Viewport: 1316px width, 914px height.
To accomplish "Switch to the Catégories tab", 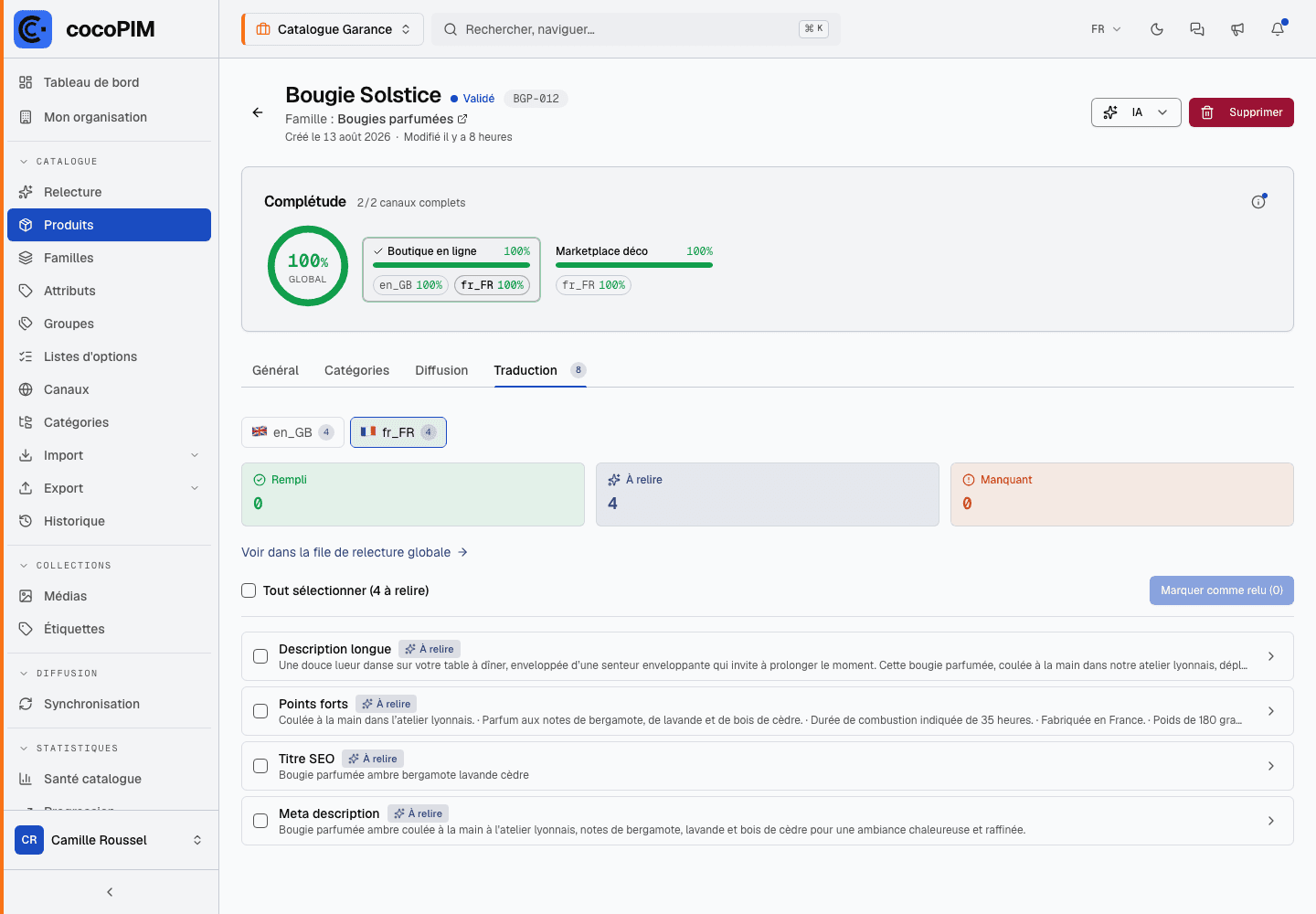I will 356,370.
